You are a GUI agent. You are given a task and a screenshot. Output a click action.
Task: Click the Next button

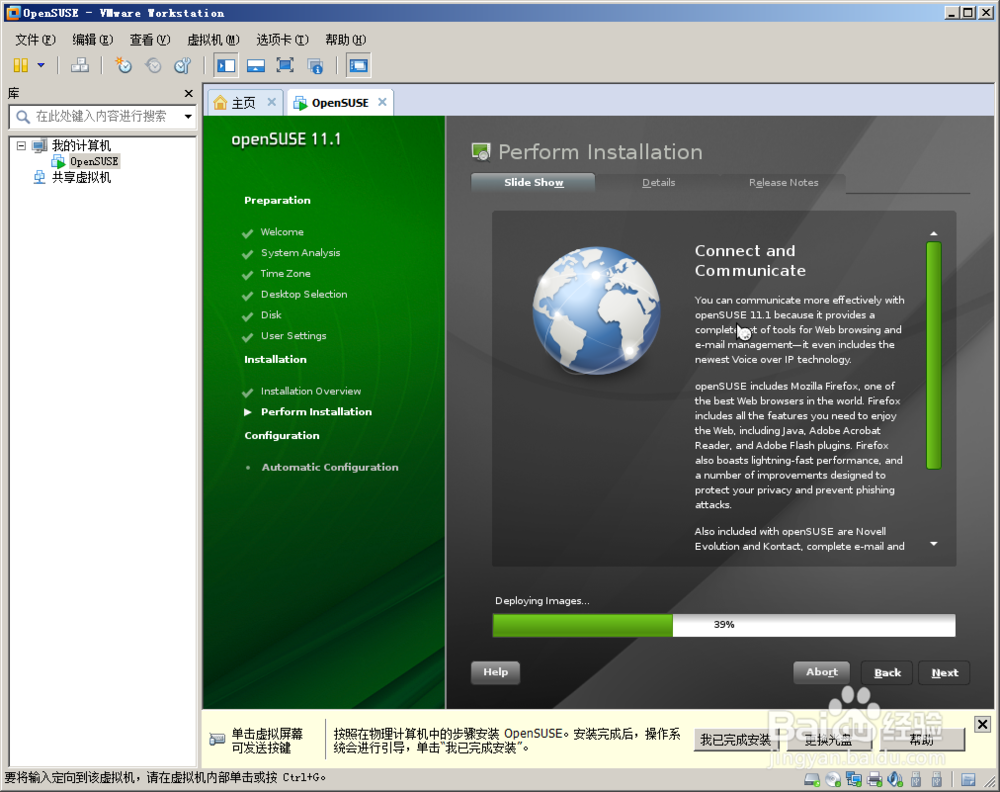945,673
